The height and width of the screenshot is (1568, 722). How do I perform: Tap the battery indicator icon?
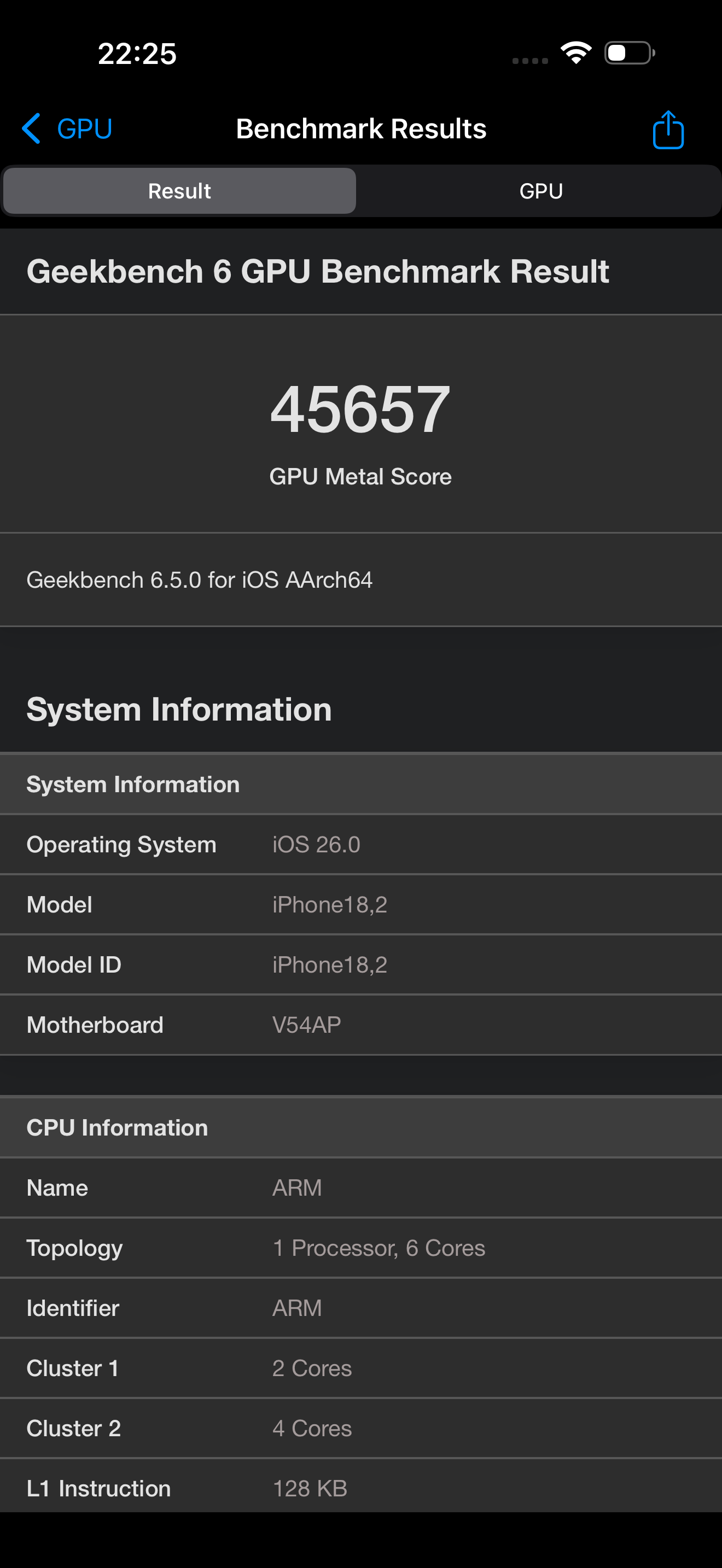click(629, 53)
